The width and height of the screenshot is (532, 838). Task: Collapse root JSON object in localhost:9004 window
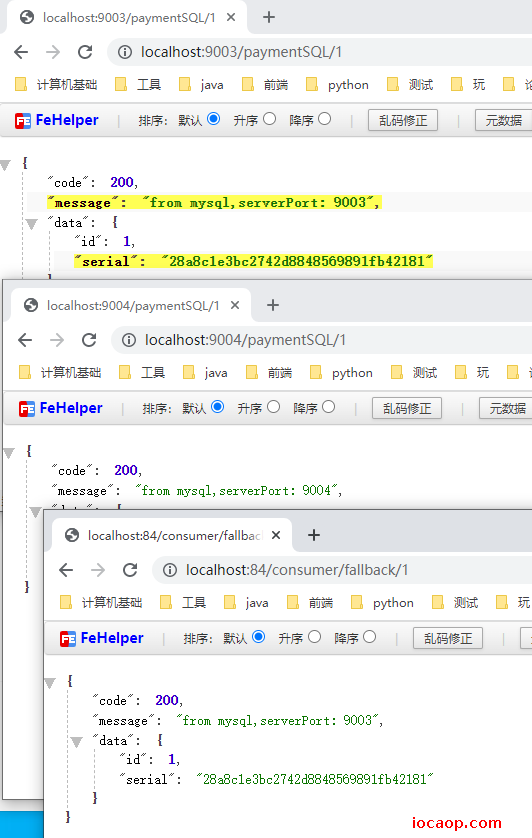click(x=9, y=453)
